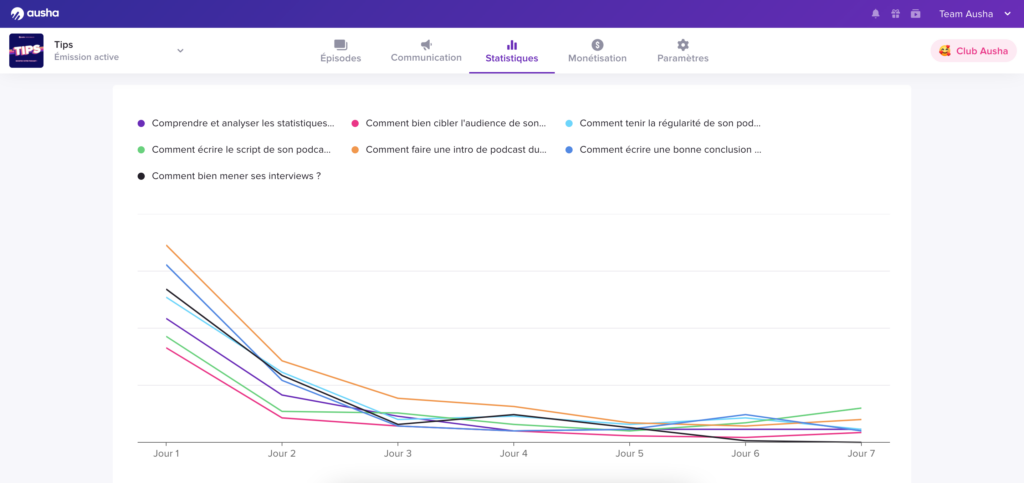Image resolution: width=1024 pixels, height=483 pixels.
Task: Click the Ausha logo
Action: pos(35,14)
